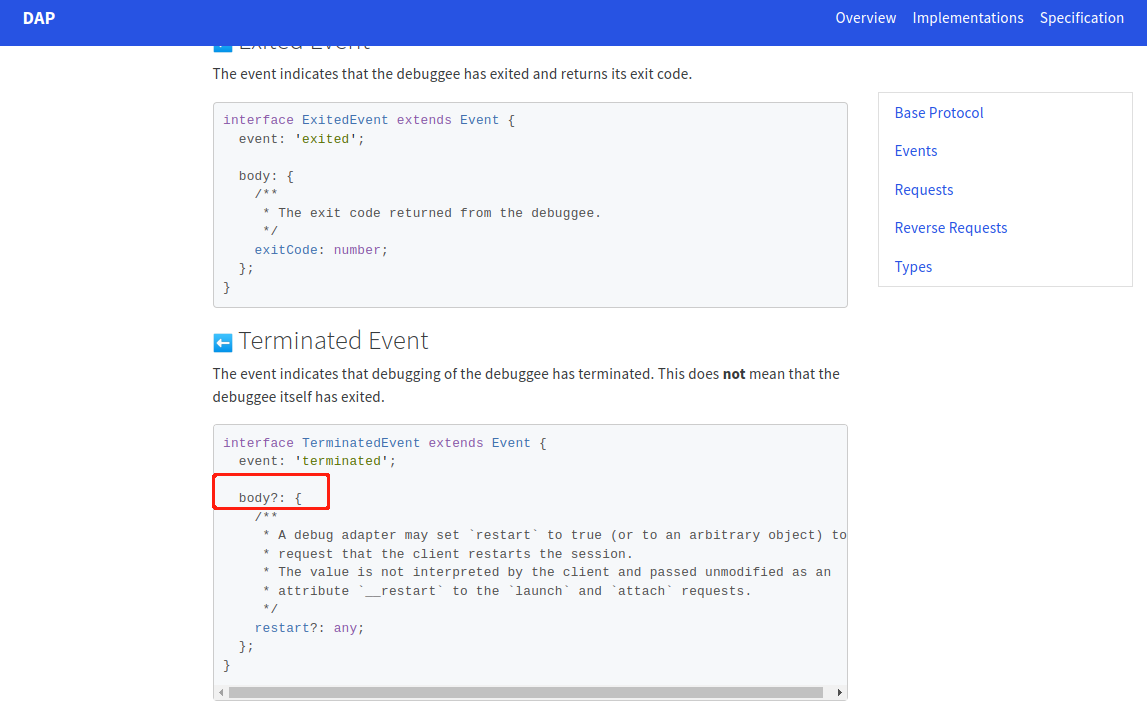
Task: Navigate to the Specification page
Action: tap(1082, 17)
